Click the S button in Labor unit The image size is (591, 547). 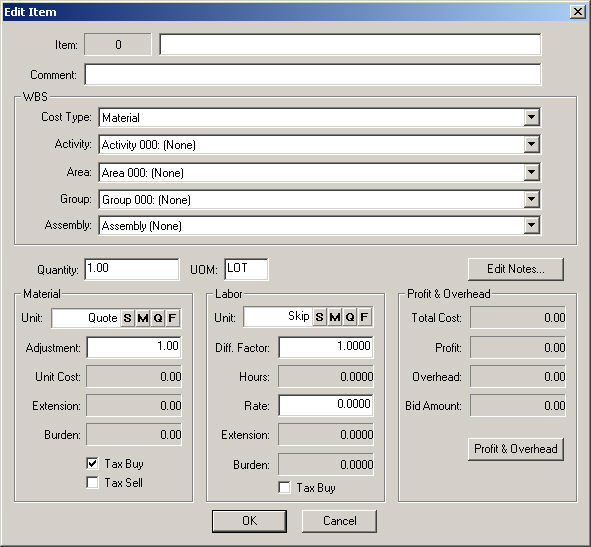click(x=319, y=317)
